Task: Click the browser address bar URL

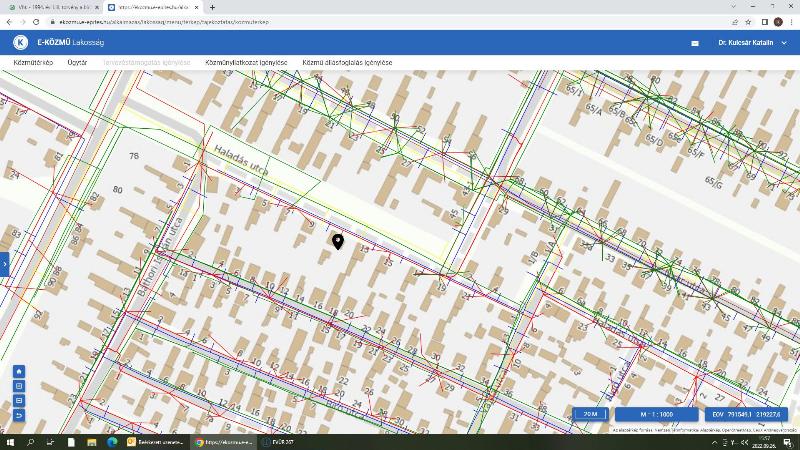Action: click(164, 22)
